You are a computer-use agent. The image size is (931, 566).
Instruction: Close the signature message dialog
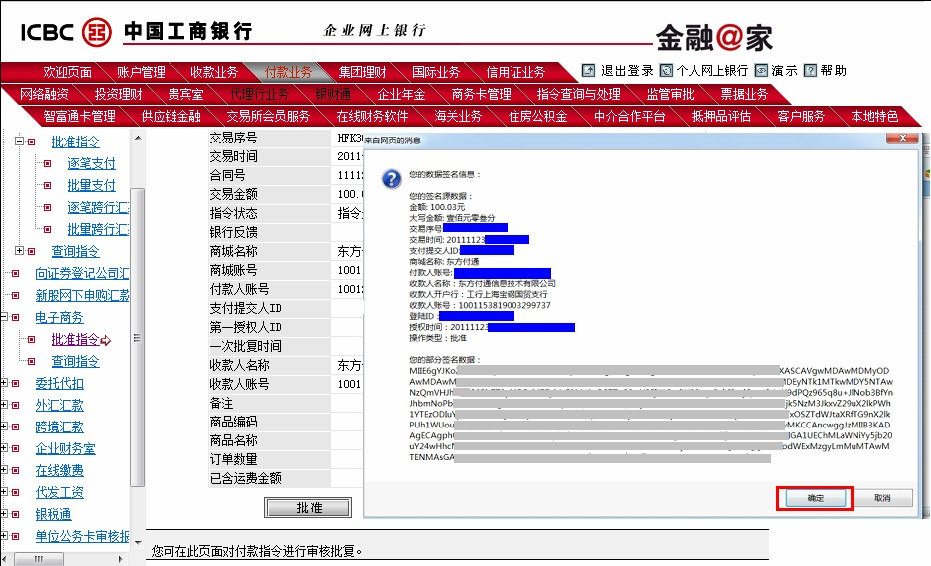coord(902,138)
